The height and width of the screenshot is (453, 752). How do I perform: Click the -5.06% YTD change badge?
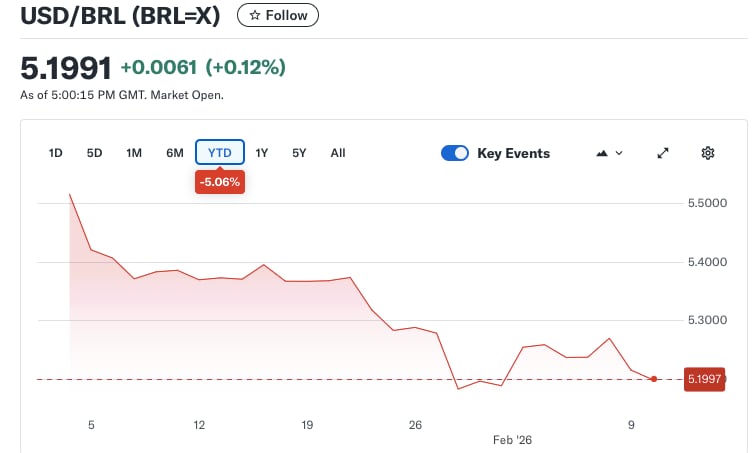[x=220, y=183]
